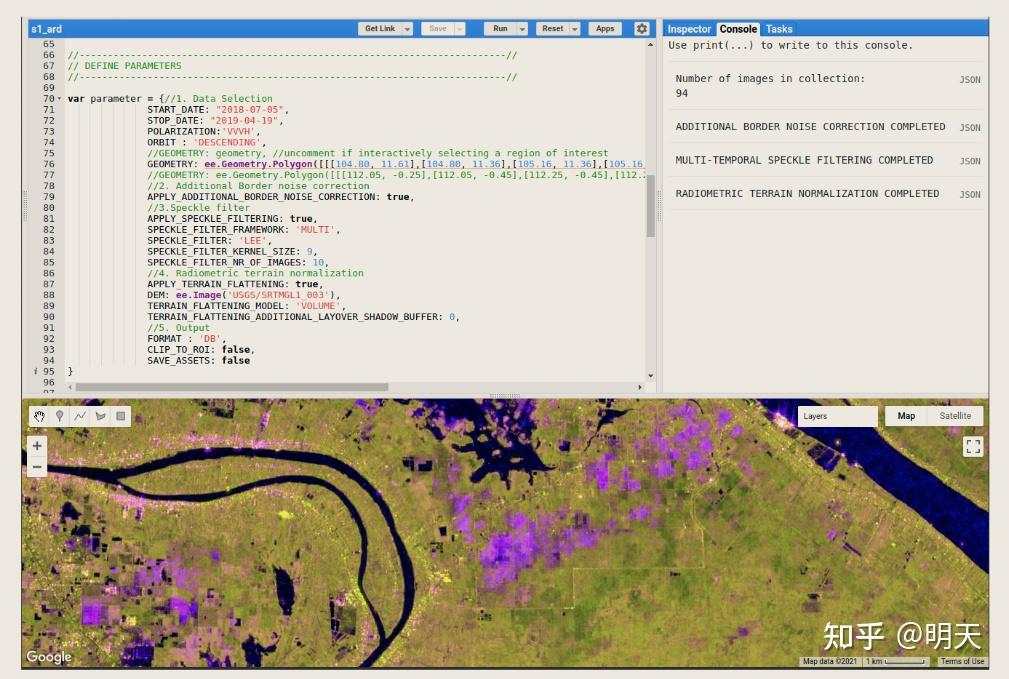Viewport: 1009px width, 679px height.
Task: Zoom out on the map
Action: (x=36, y=466)
